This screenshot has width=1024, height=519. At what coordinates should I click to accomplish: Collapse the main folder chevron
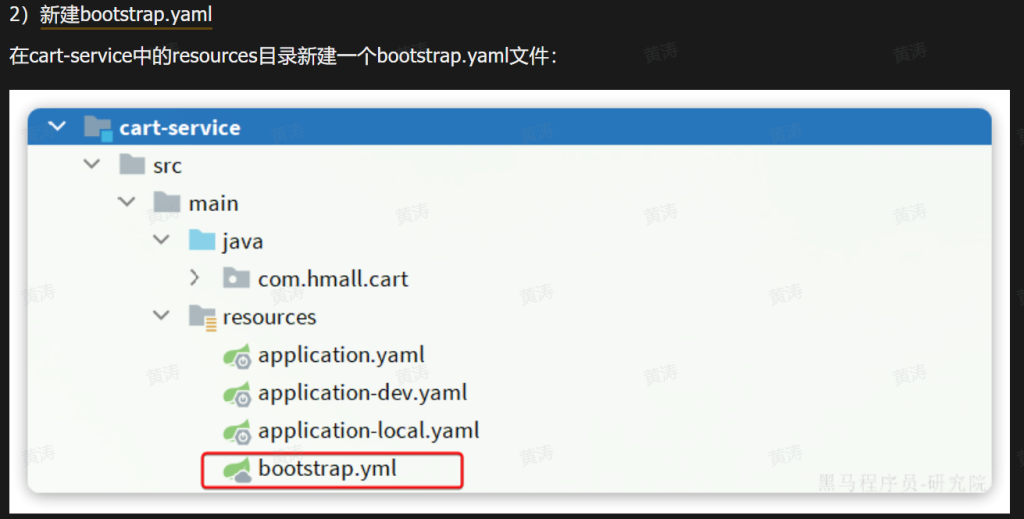click(127, 203)
